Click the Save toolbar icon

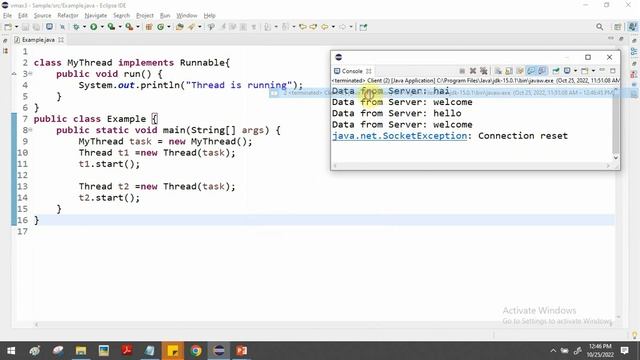[x=25, y=27]
